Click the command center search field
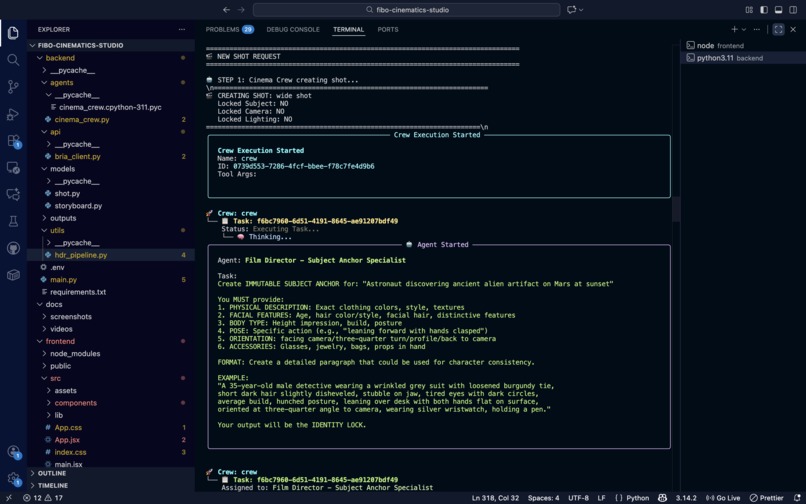The width and height of the screenshot is (806, 504). tap(407, 10)
